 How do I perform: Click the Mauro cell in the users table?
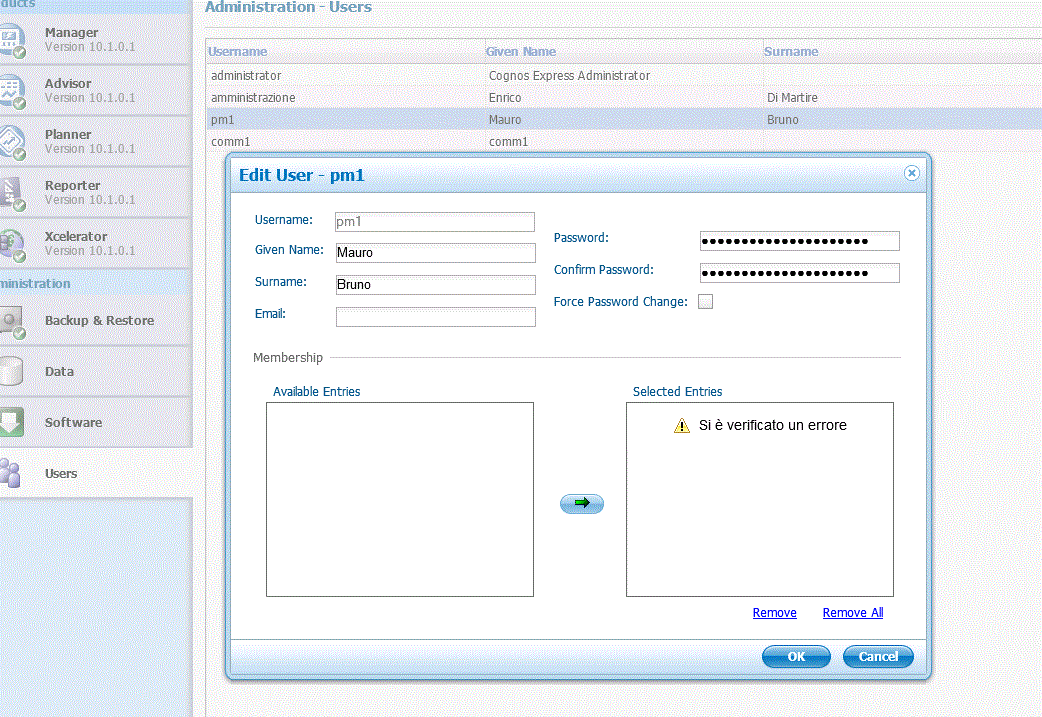(x=505, y=120)
